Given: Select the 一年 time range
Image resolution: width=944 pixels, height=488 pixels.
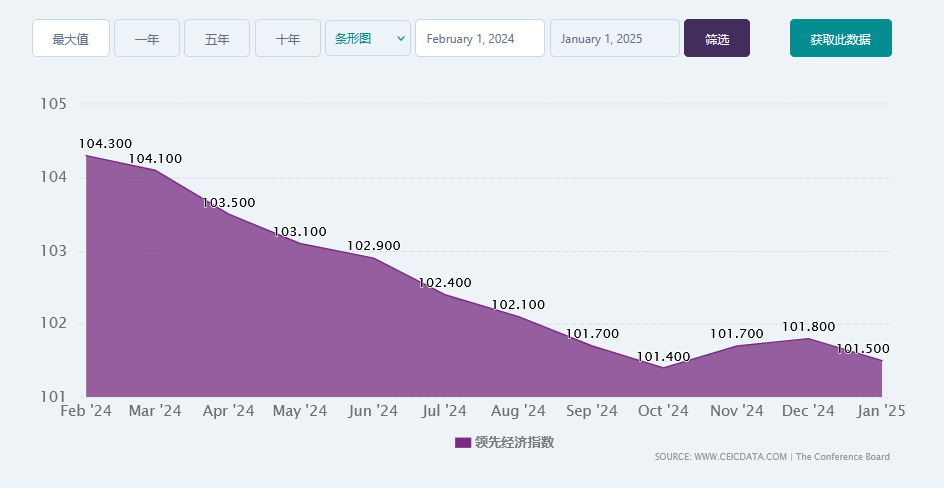Looking at the screenshot, I should click(147, 39).
